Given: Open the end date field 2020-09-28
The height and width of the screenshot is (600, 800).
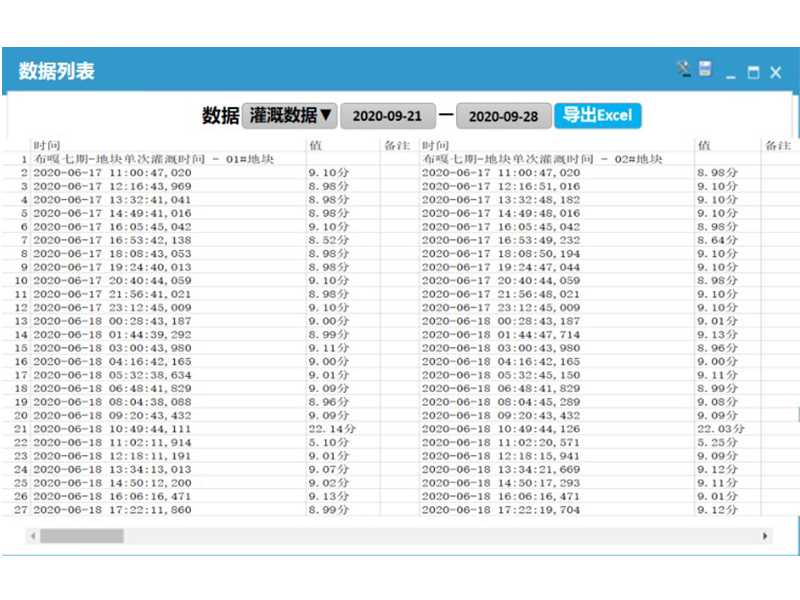Looking at the screenshot, I should pyautogui.click(x=503, y=116).
